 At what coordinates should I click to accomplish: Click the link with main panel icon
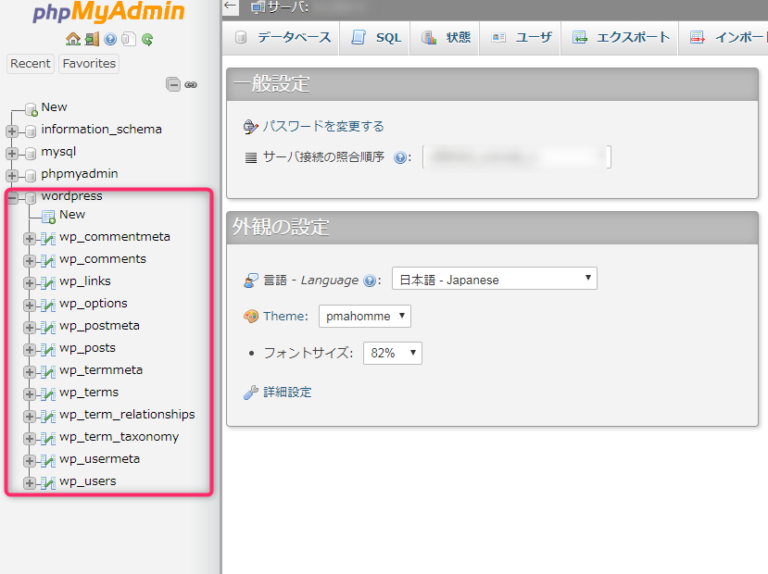(x=190, y=85)
